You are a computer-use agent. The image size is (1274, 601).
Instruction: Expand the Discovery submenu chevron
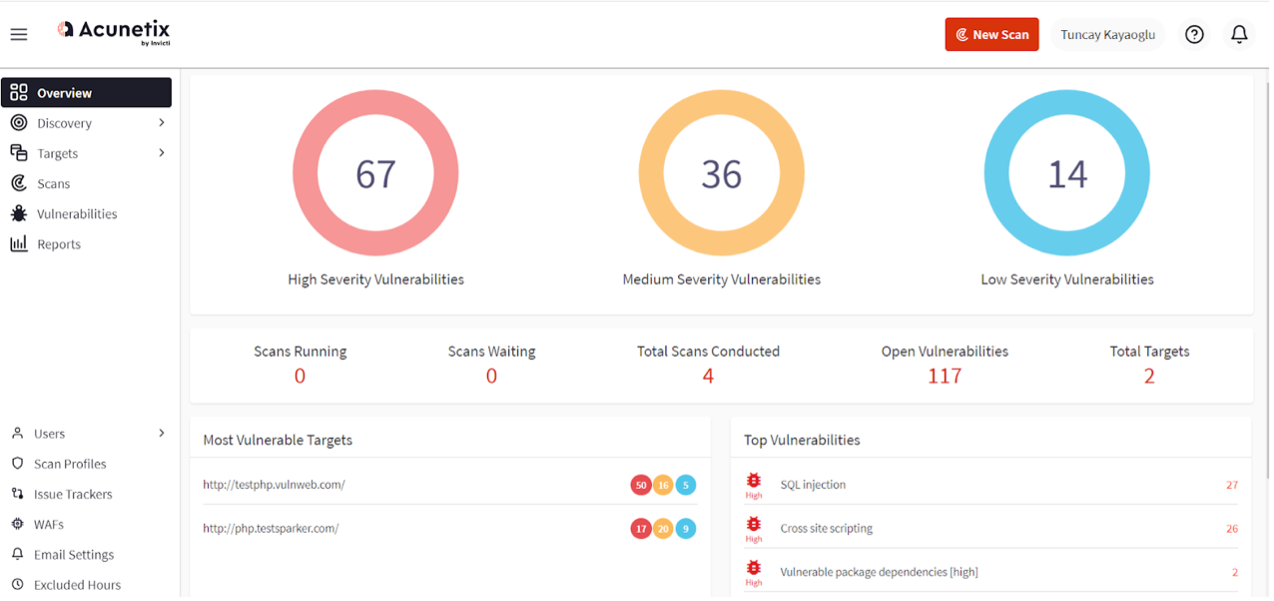[161, 123]
